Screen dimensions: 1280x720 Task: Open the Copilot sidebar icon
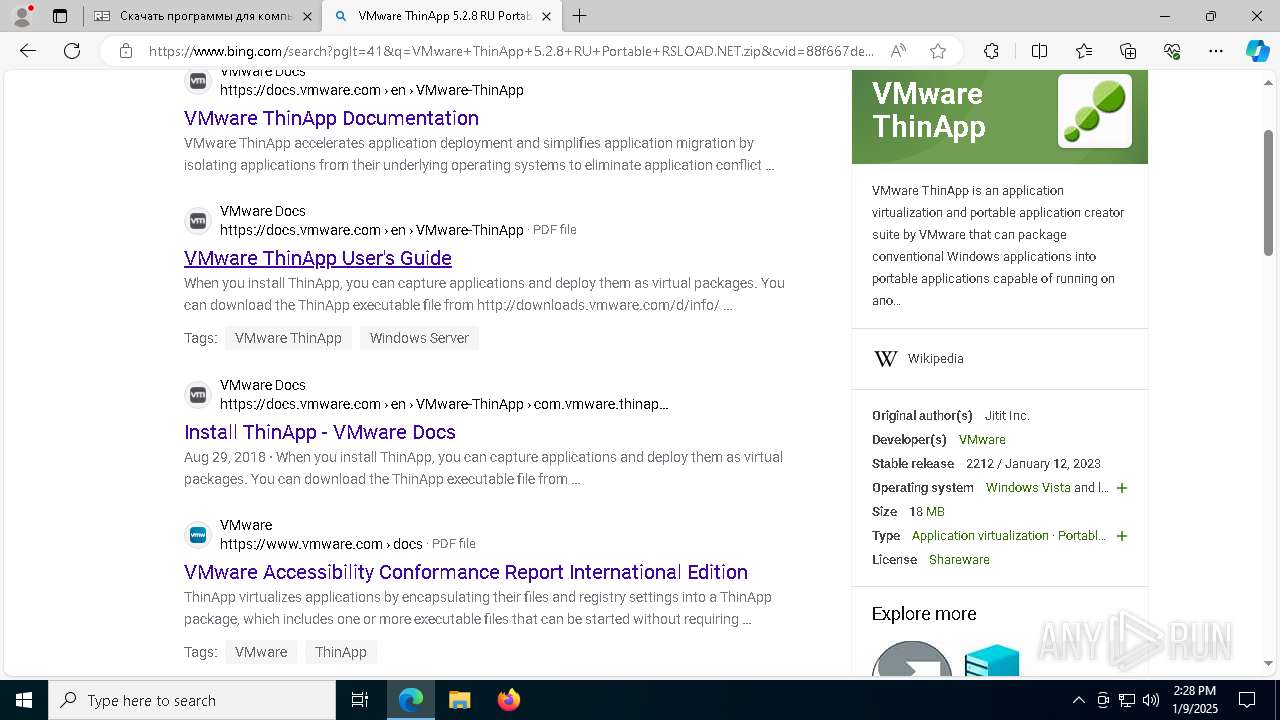tap(1258, 51)
